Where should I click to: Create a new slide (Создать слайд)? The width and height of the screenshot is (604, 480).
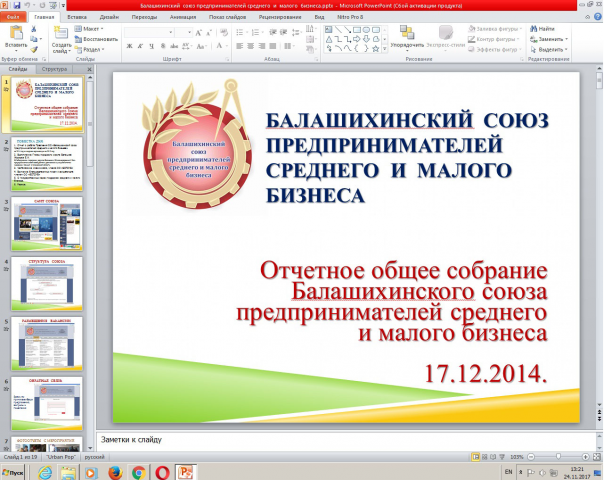click(x=61, y=39)
